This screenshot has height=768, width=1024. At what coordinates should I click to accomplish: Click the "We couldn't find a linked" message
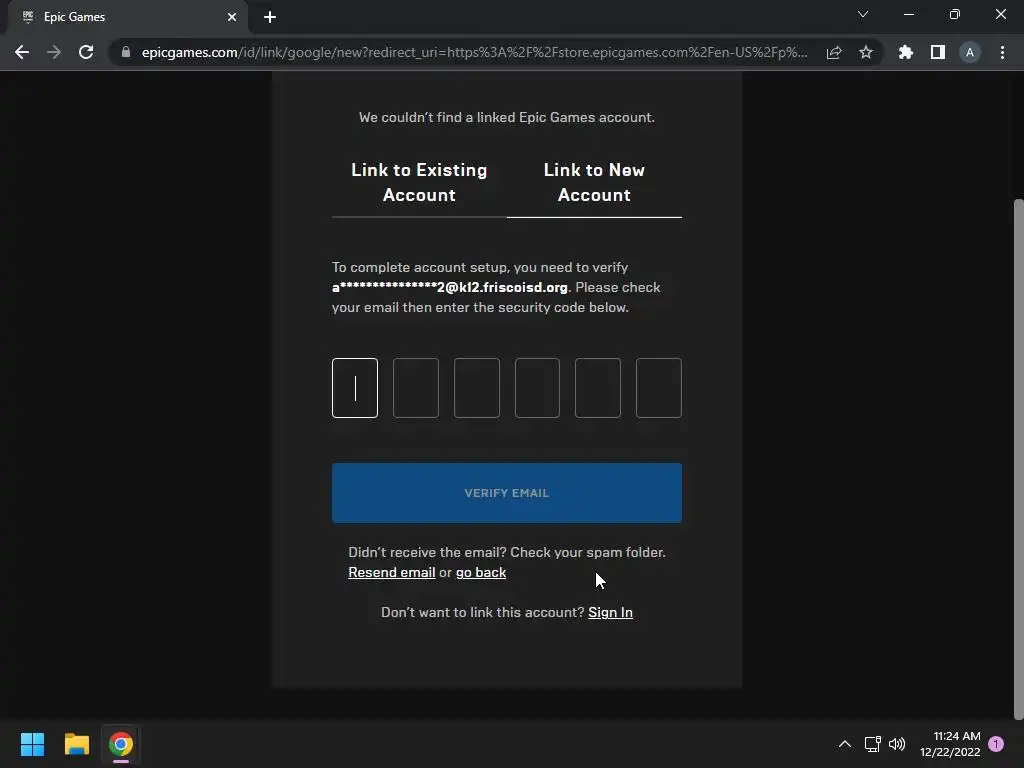pos(507,118)
